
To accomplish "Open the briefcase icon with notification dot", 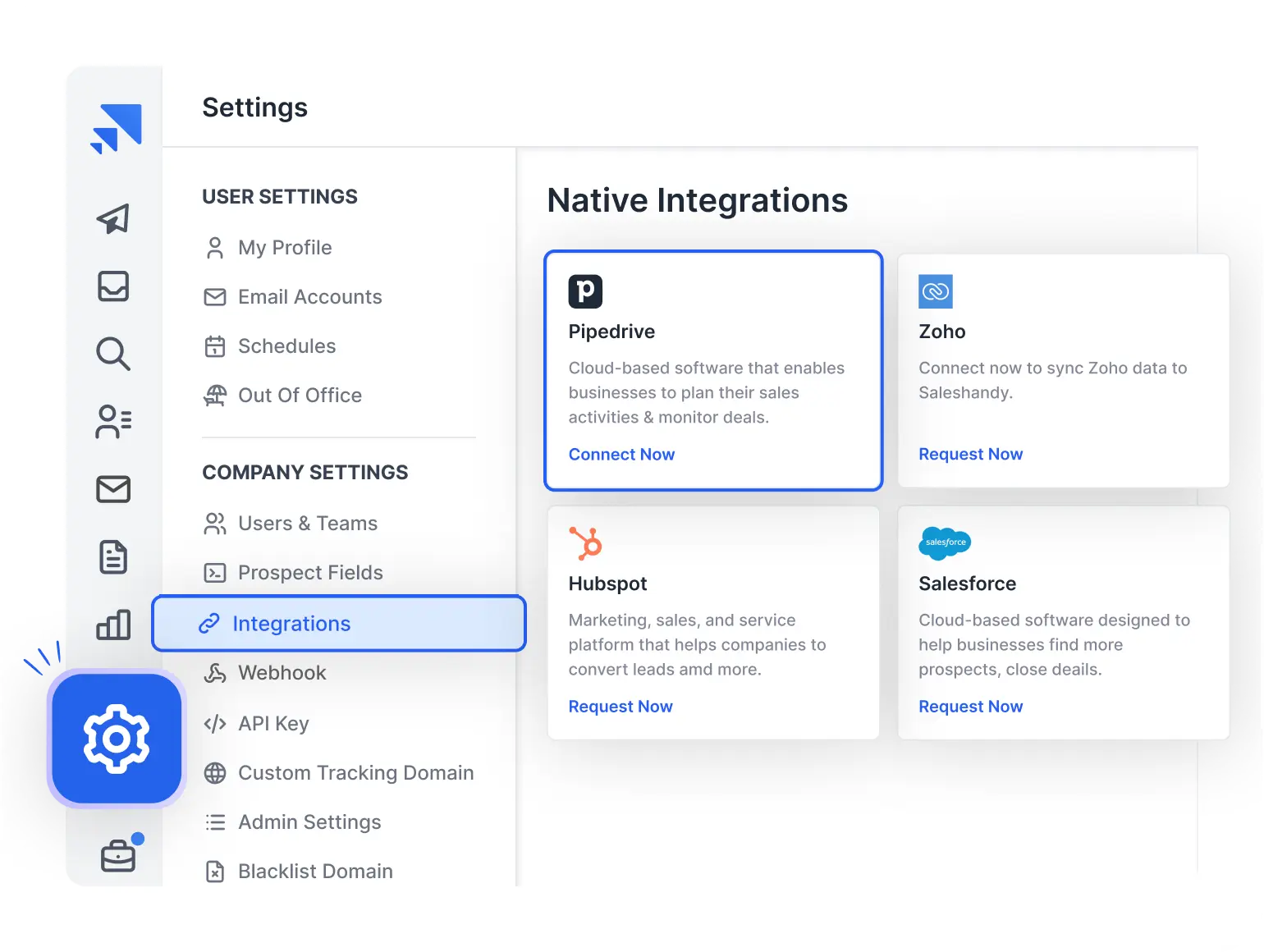I will click(117, 856).
